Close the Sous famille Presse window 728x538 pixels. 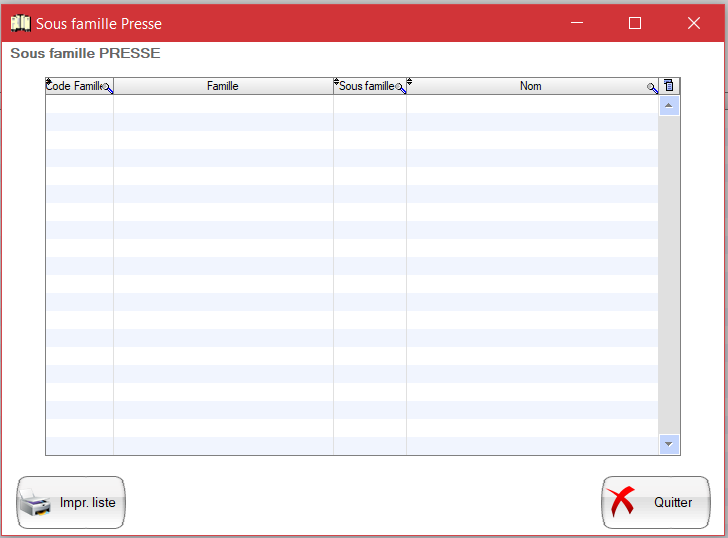point(693,22)
